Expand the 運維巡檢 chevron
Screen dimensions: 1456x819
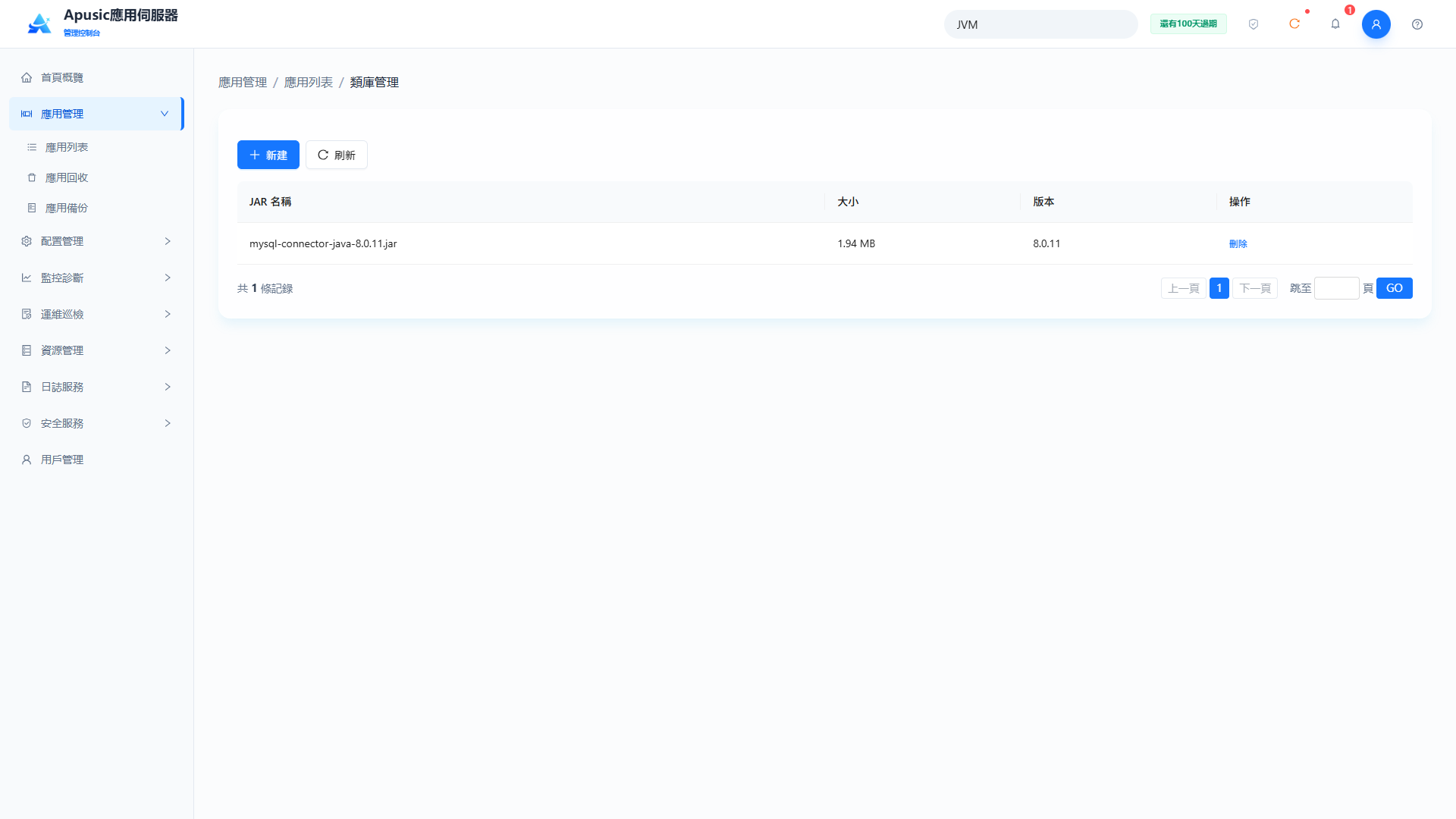click(x=168, y=314)
